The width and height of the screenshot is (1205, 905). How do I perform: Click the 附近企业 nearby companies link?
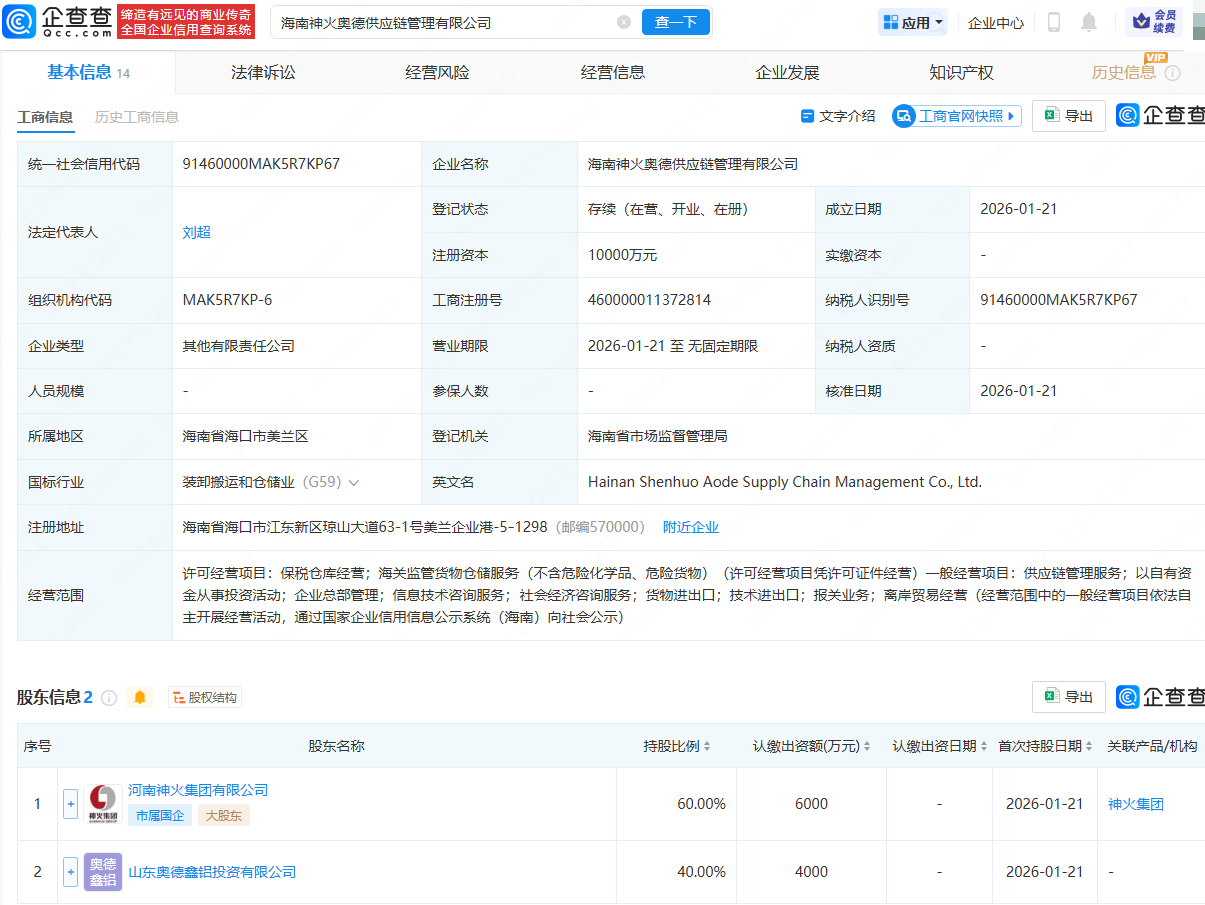click(x=691, y=526)
